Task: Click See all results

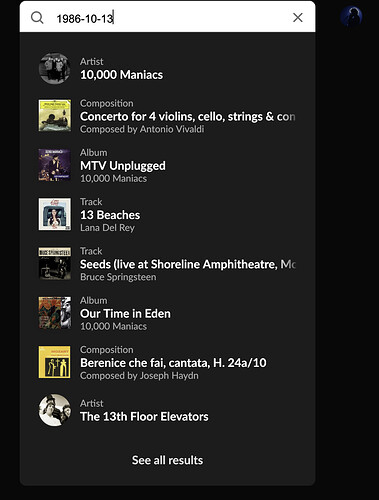Action: click(x=167, y=460)
